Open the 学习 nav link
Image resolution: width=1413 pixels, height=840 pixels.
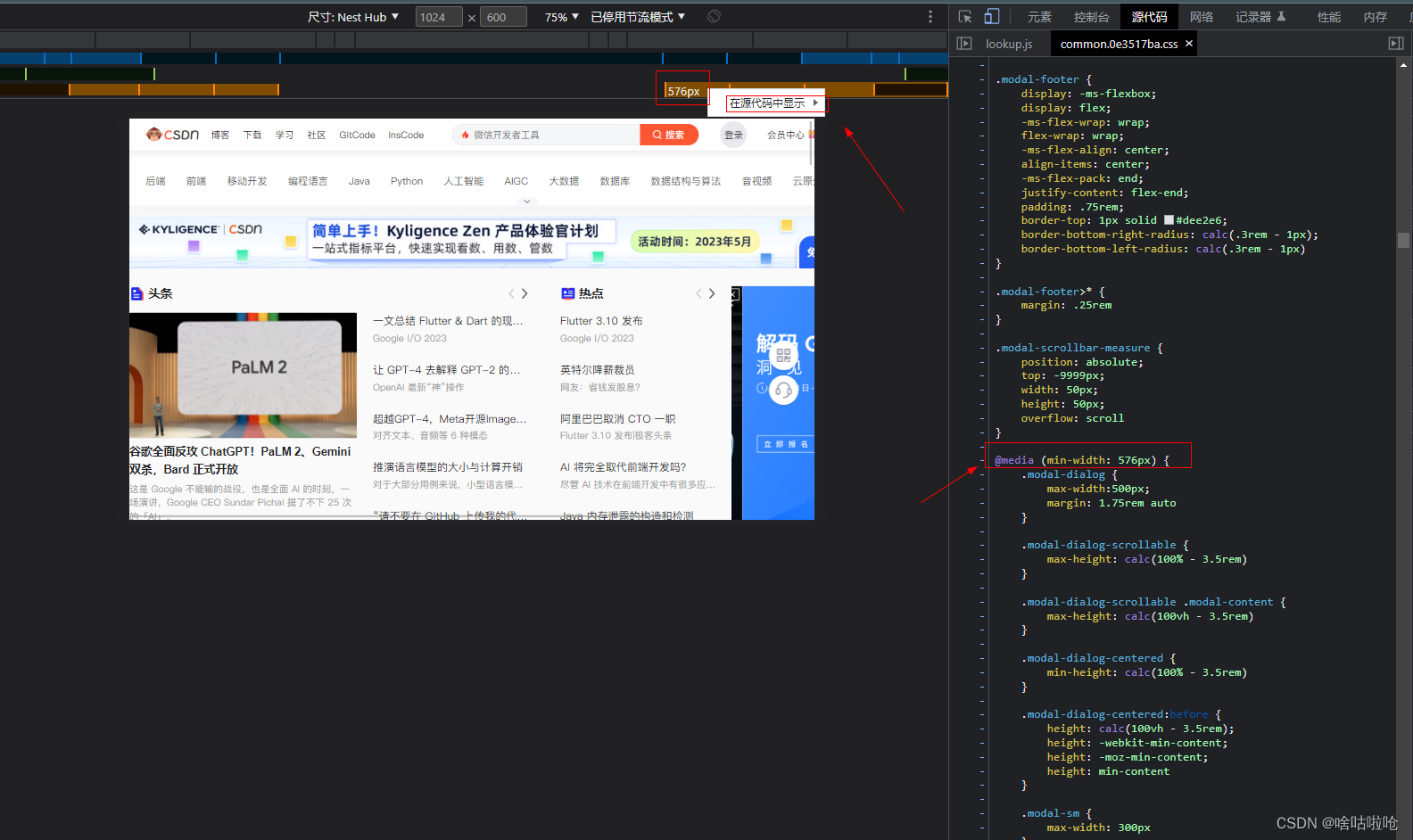285,136
